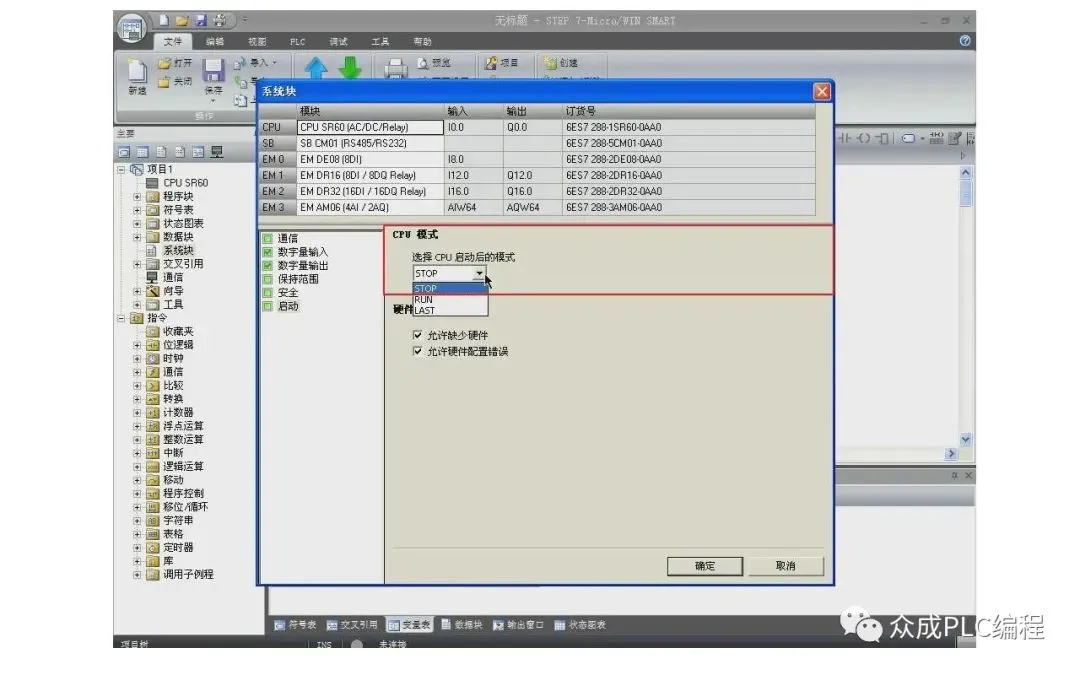Click the save disk icon in quick access toolbar
1080x675 pixels.
pos(201,21)
